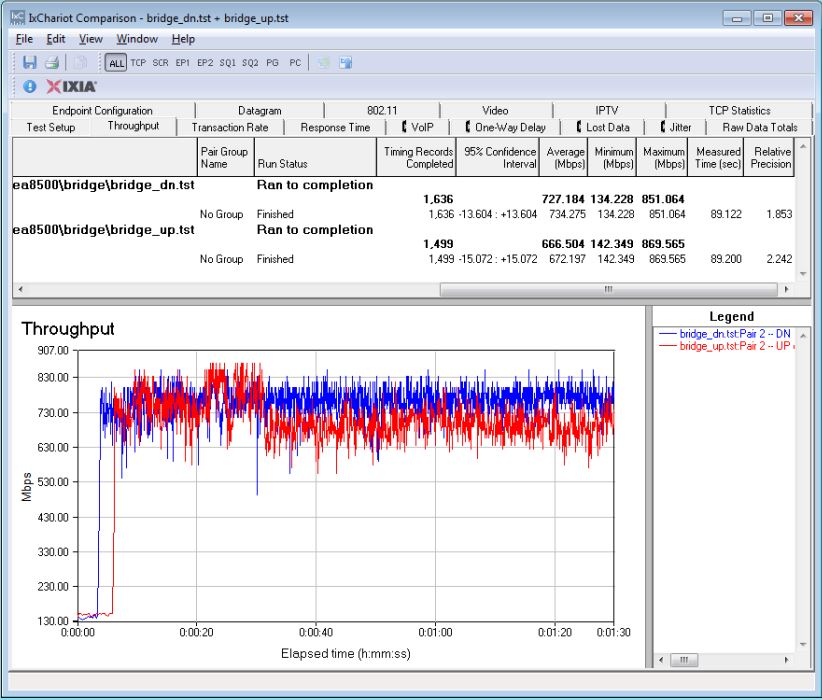Toggle the ALL filter button
Image resolution: width=822 pixels, height=700 pixels.
click(x=116, y=63)
